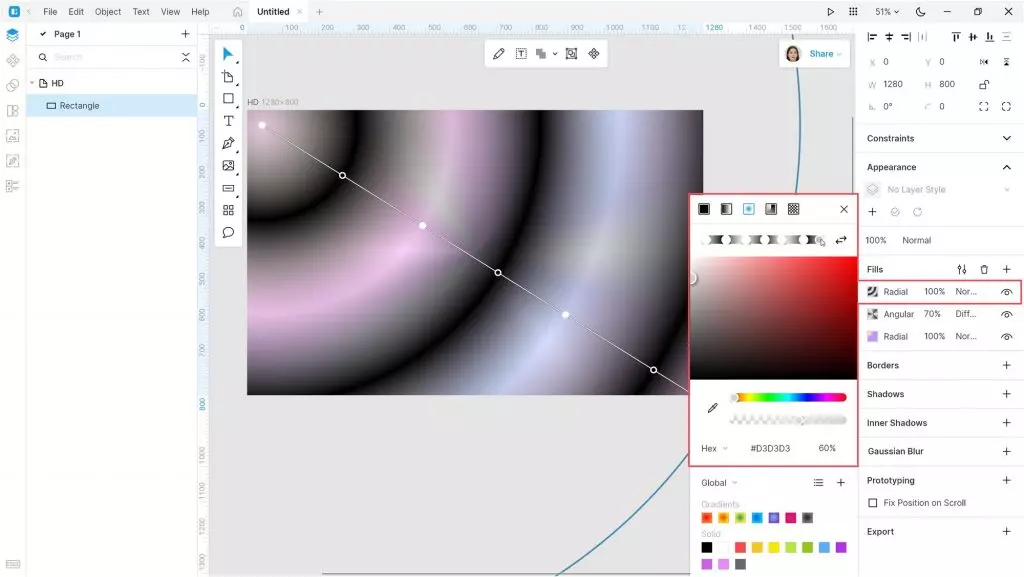Open the No Layer Style dropdown
This screenshot has height=577, width=1024.
pos(938,189)
